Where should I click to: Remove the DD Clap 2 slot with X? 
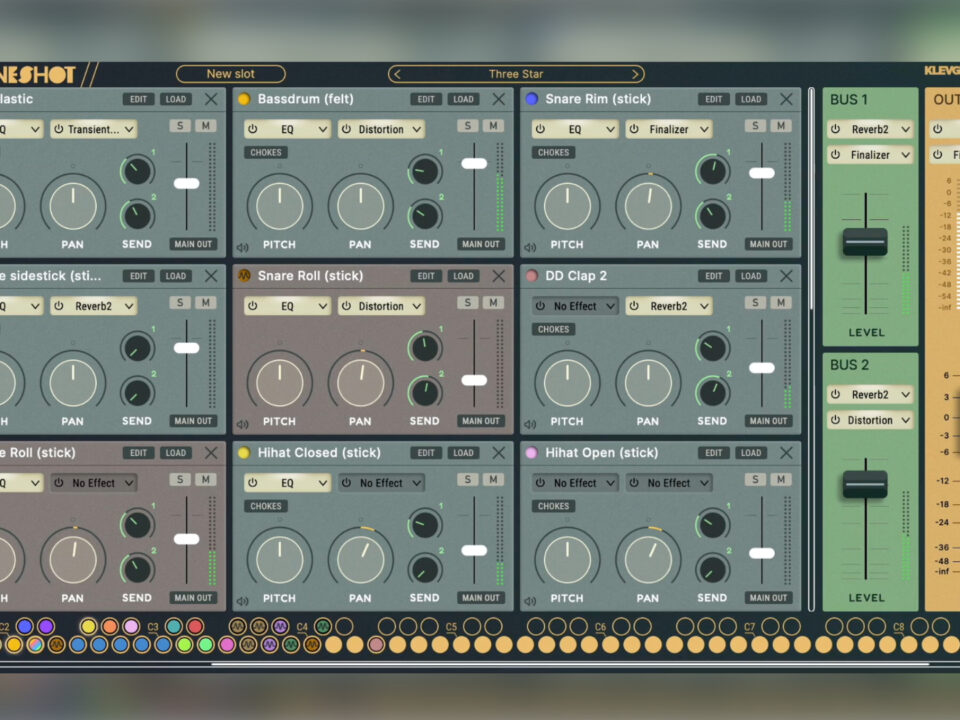pyautogui.click(x=786, y=276)
